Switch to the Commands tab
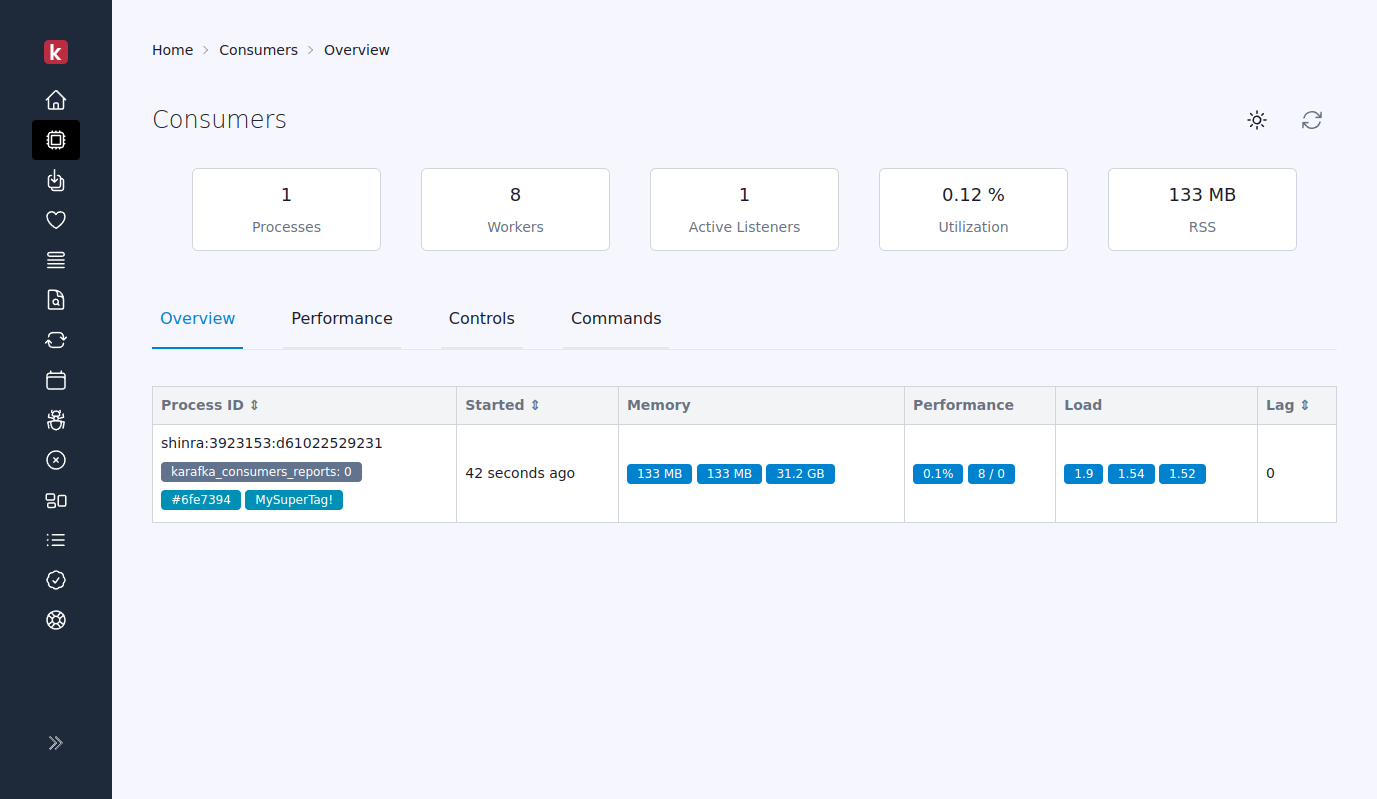 pyautogui.click(x=616, y=318)
